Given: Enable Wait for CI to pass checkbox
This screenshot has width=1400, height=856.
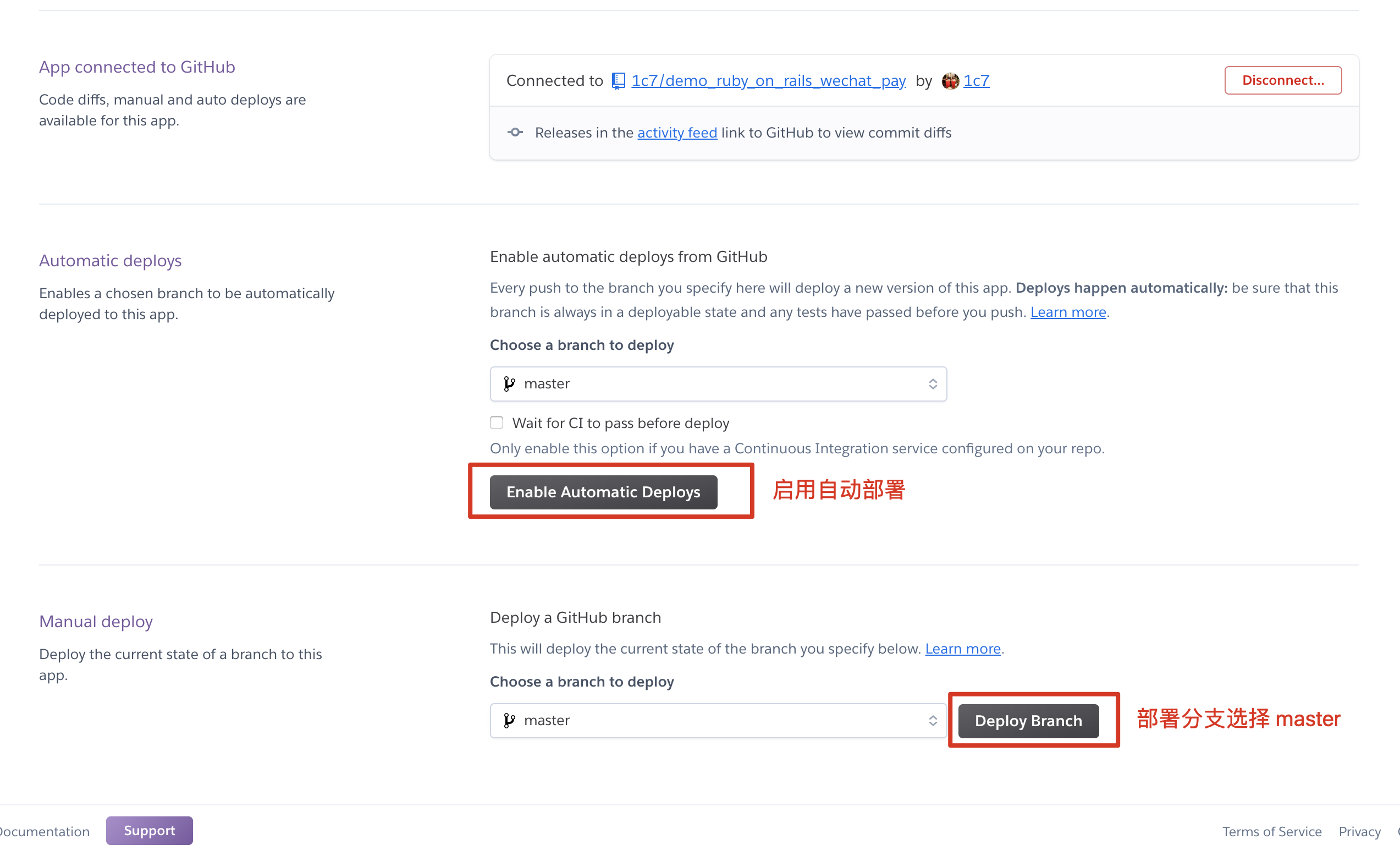Looking at the screenshot, I should [x=497, y=422].
